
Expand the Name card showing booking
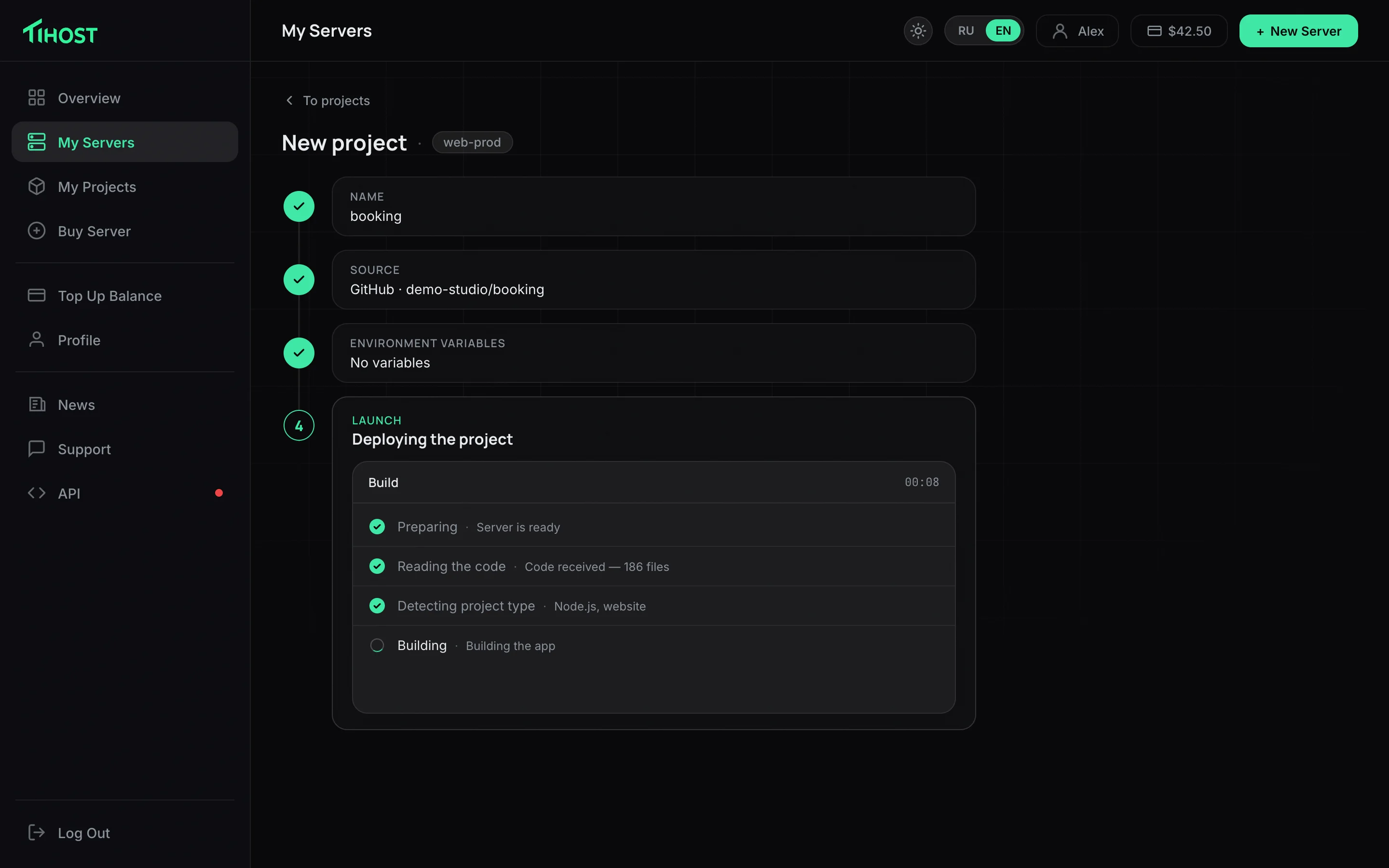pos(654,206)
